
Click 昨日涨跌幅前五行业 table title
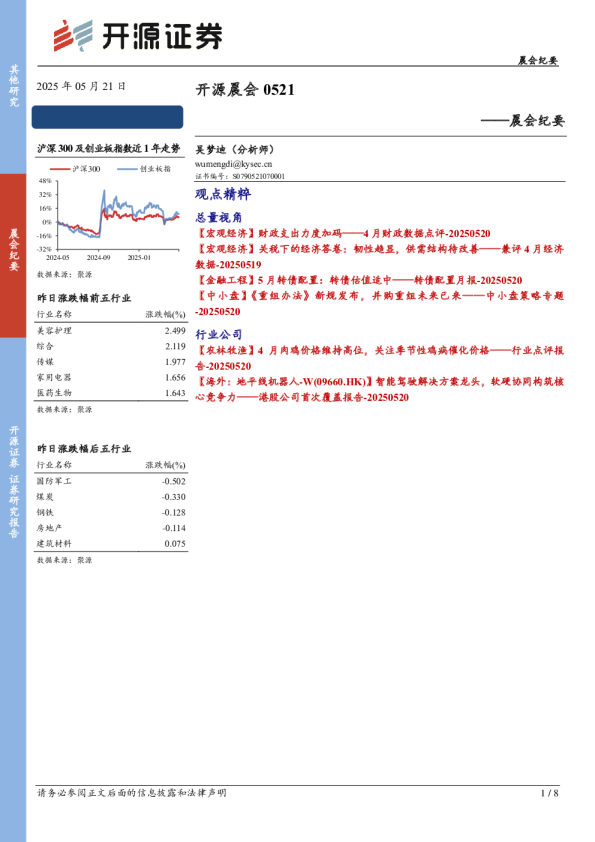[x=84, y=298]
